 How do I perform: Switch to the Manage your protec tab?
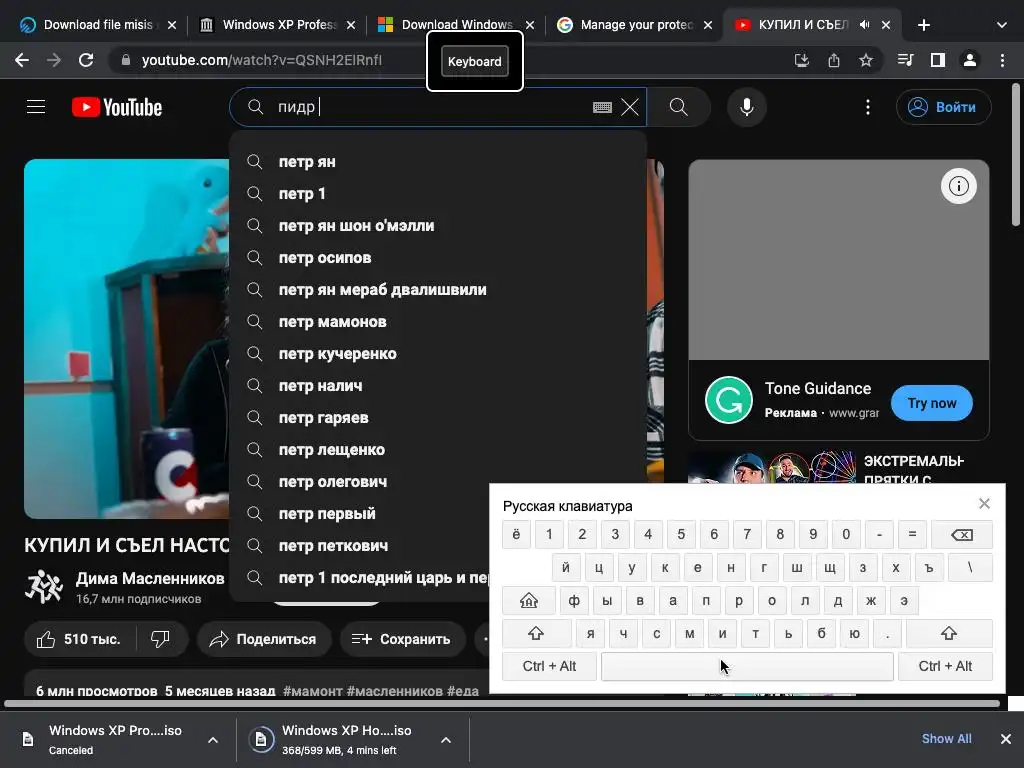pyautogui.click(x=635, y=25)
